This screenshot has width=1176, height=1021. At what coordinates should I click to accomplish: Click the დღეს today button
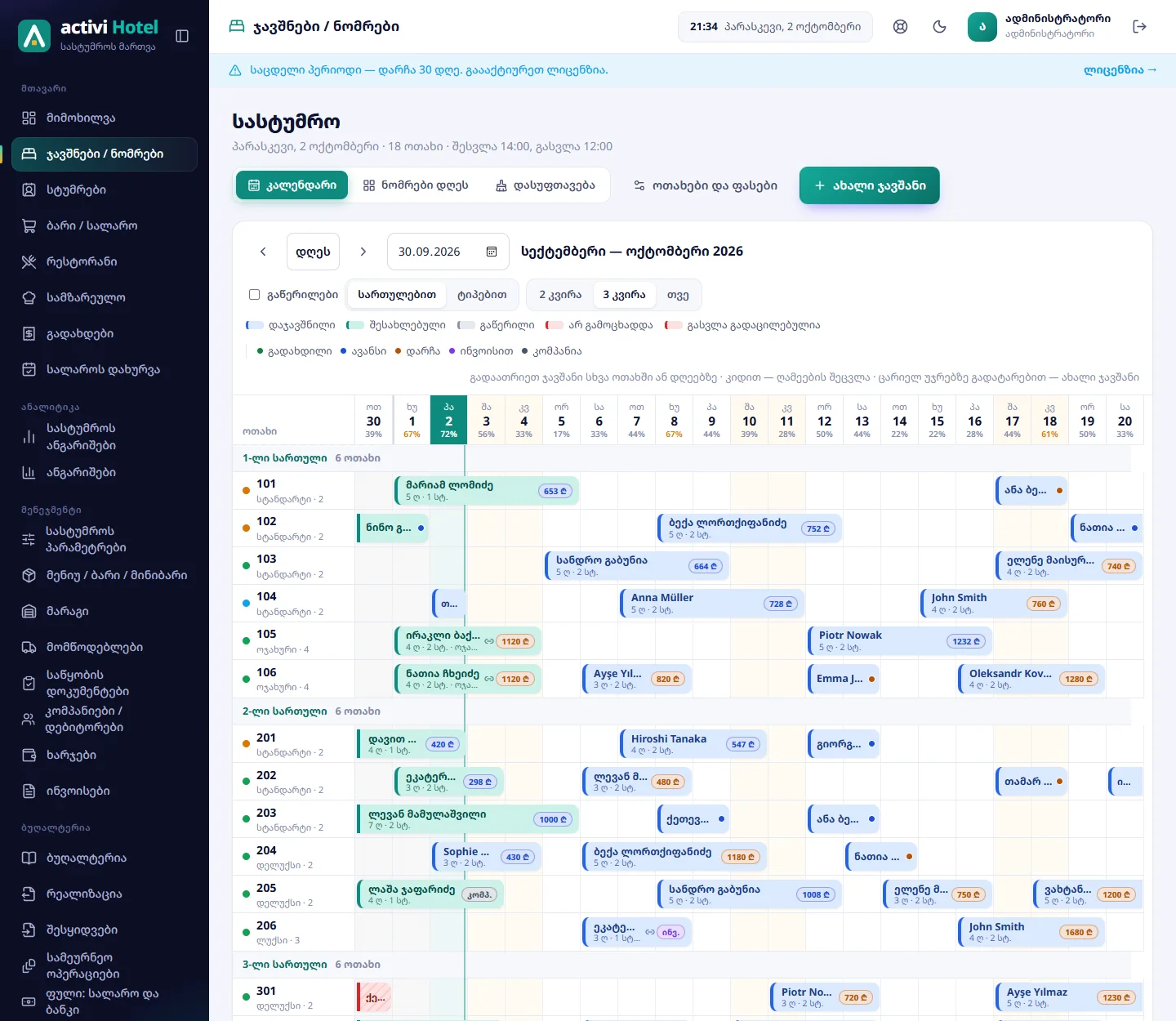pos(313,252)
